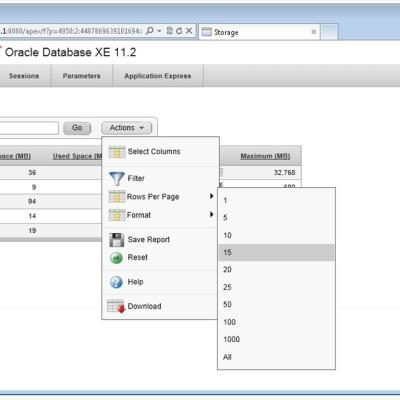Click the Format table icon

tap(117, 215)
